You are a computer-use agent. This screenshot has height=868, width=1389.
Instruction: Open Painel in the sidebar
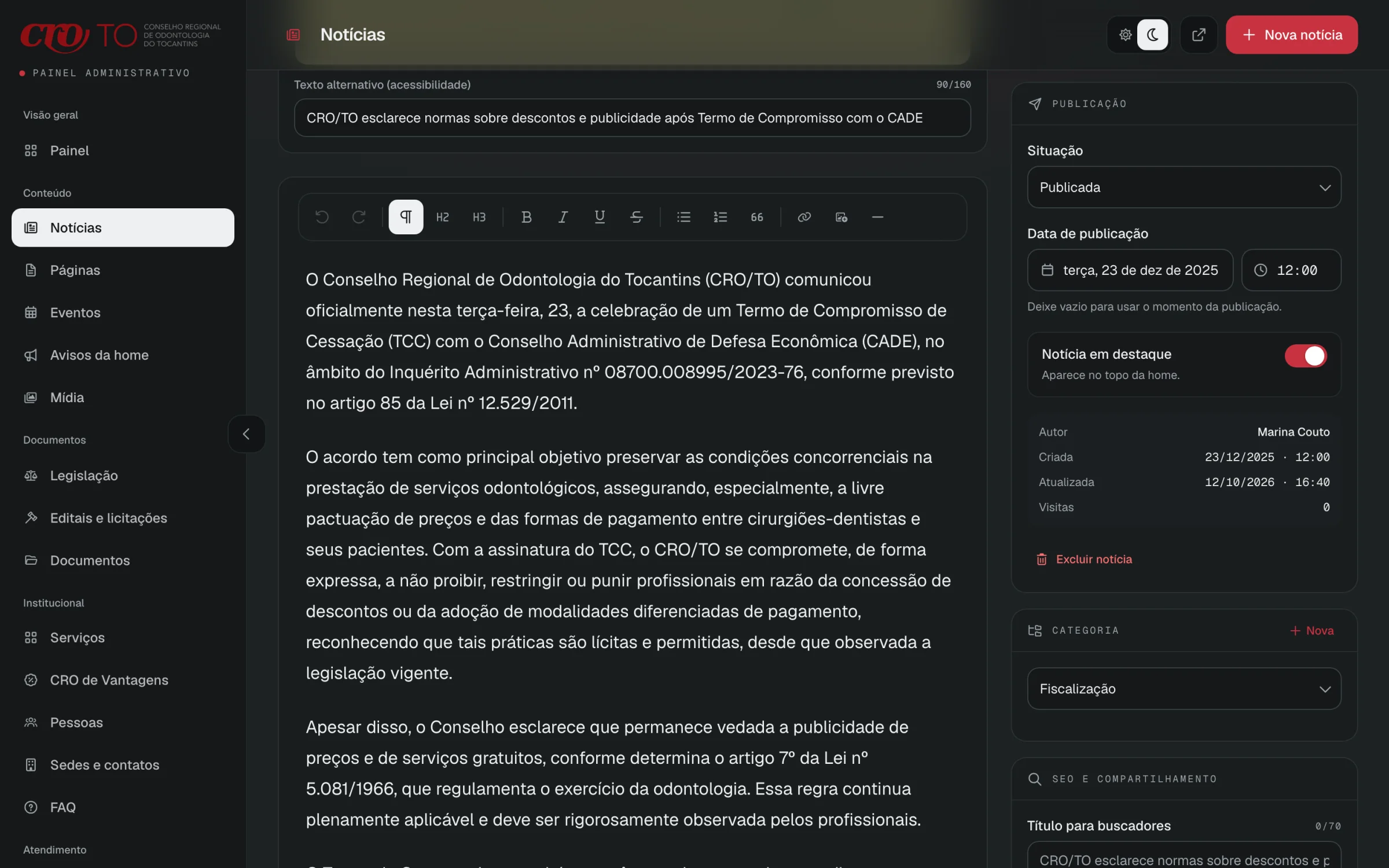[x=123, y=150]
